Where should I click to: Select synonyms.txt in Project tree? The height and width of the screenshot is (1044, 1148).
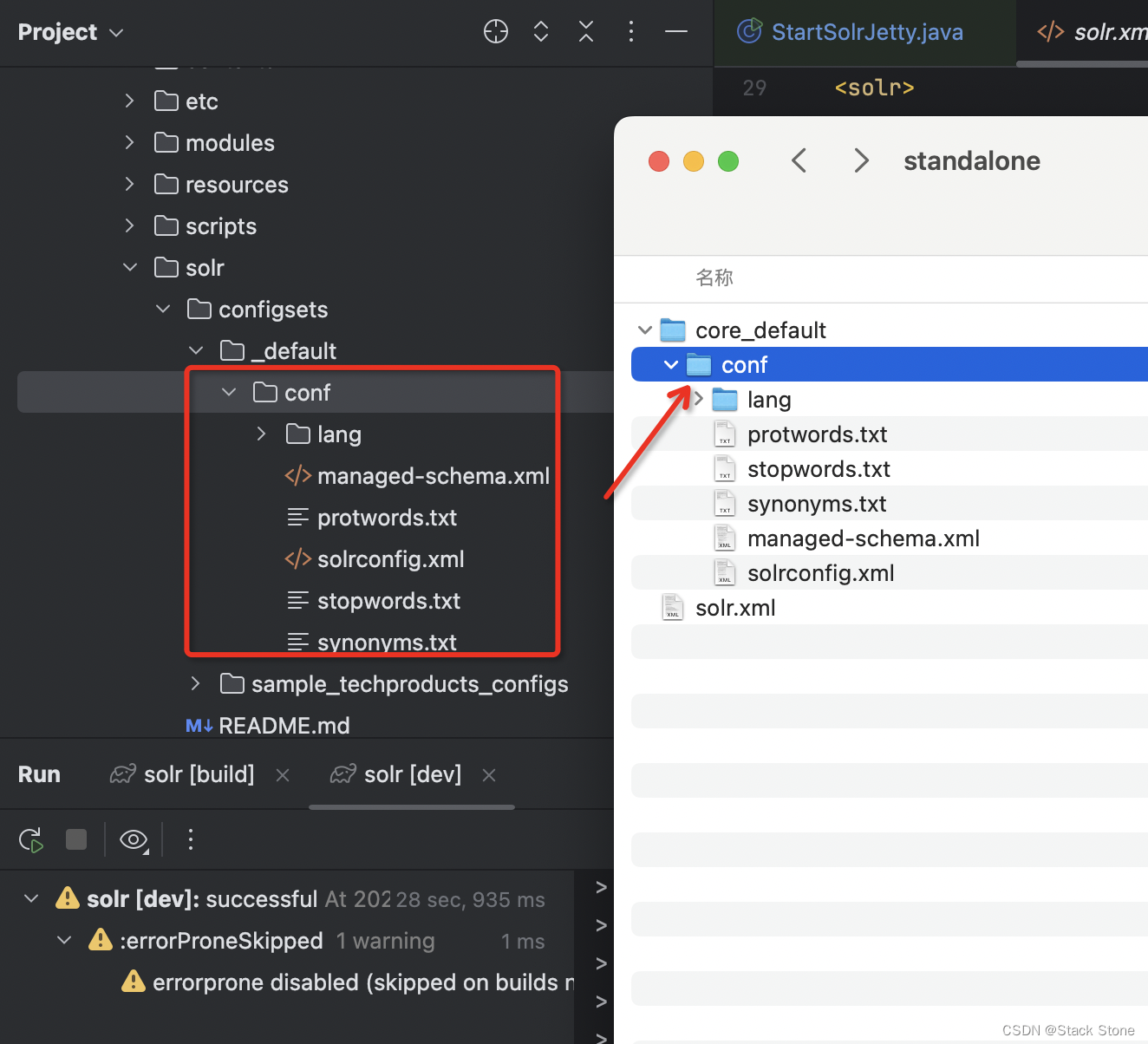point(387,643)
